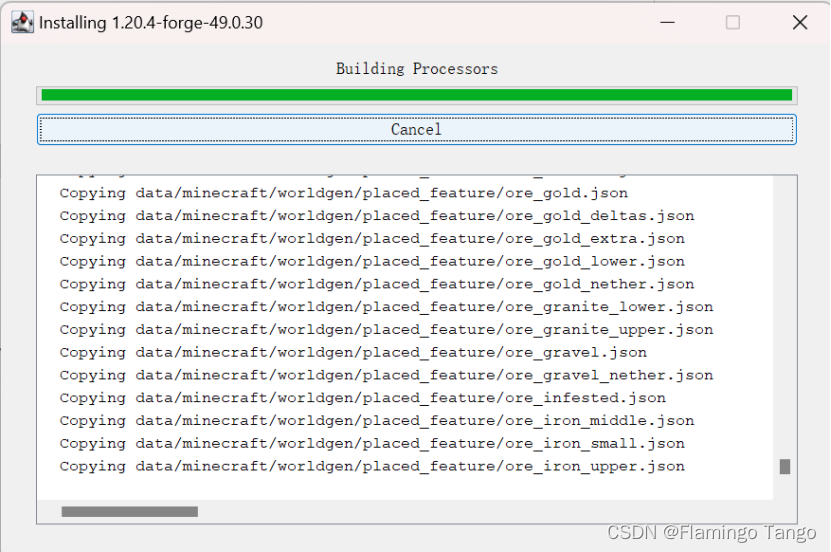Viewport: 831px width, 552px height.
Task: Click the Building Processors status label
Action: [x=417, y=69]
